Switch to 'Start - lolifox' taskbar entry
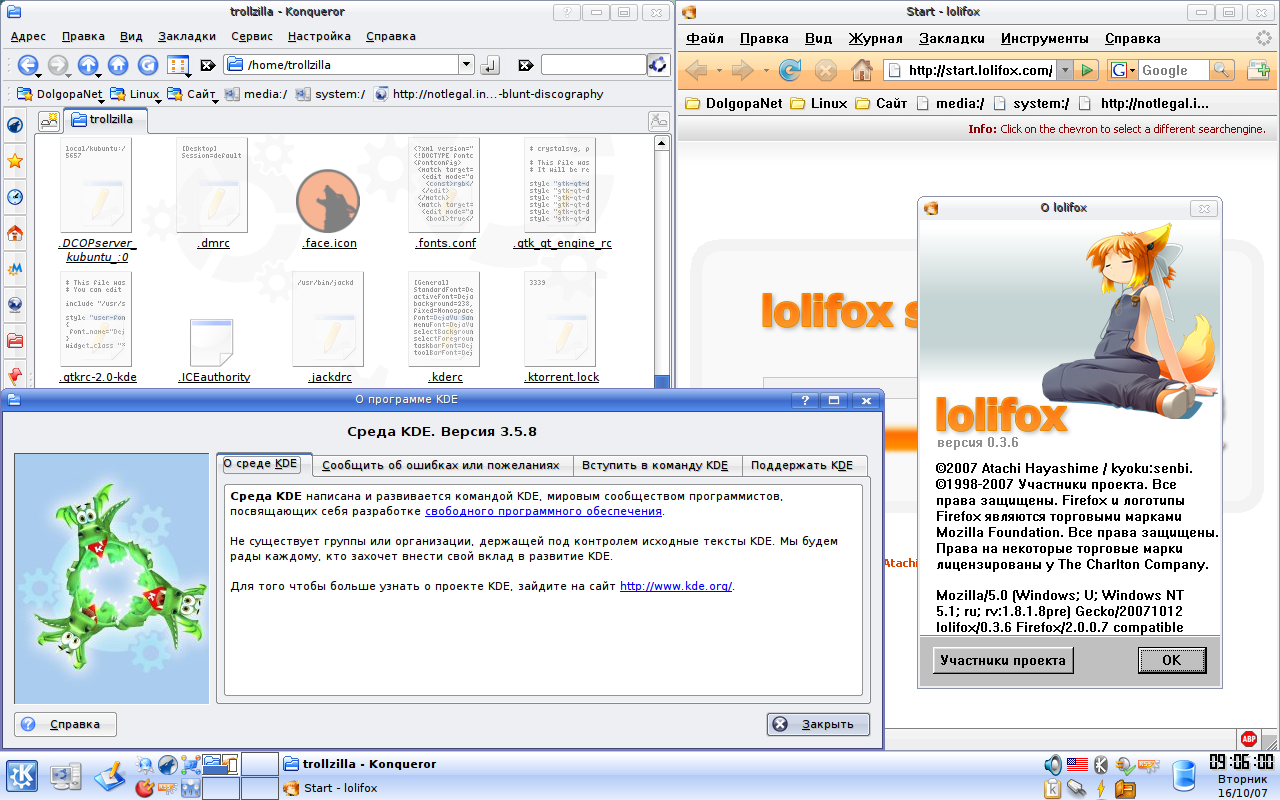The image size is (1280, 800). point(331,788)
